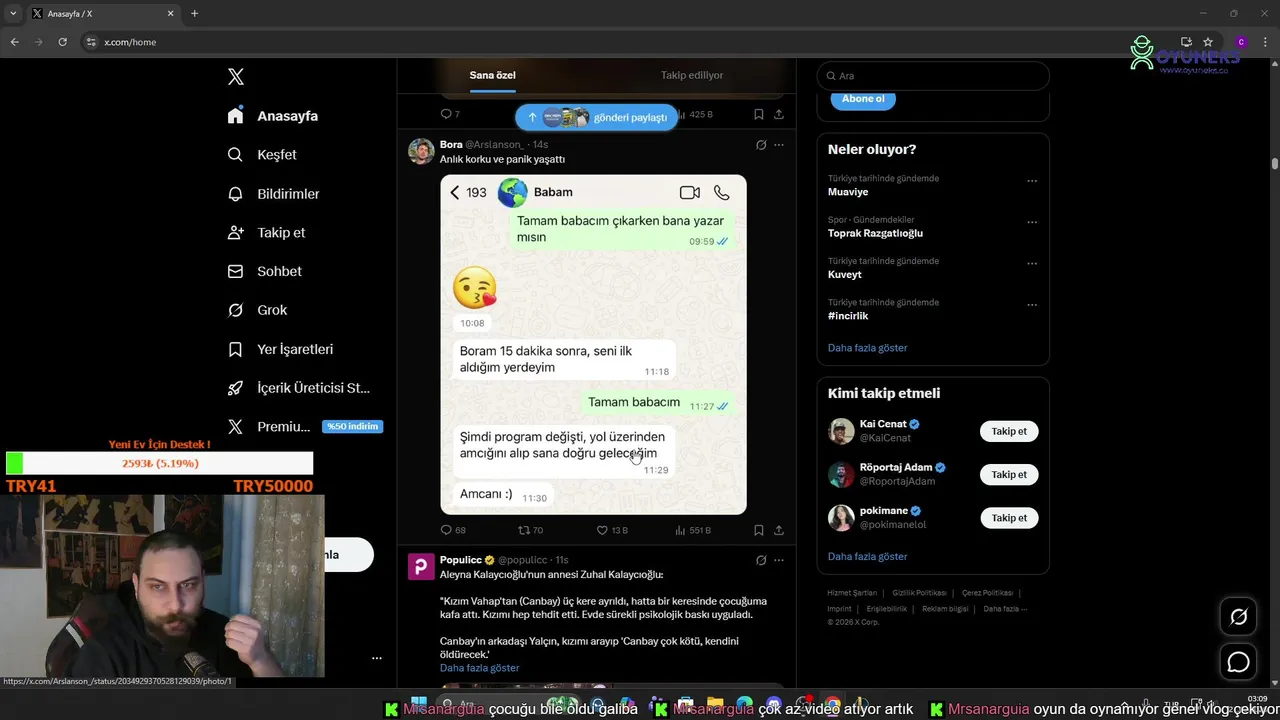Image resolution: width=1280 pixels, height=720 pixels.
Task: Switch to the Sana özel tab
Action: pos(493,75)
